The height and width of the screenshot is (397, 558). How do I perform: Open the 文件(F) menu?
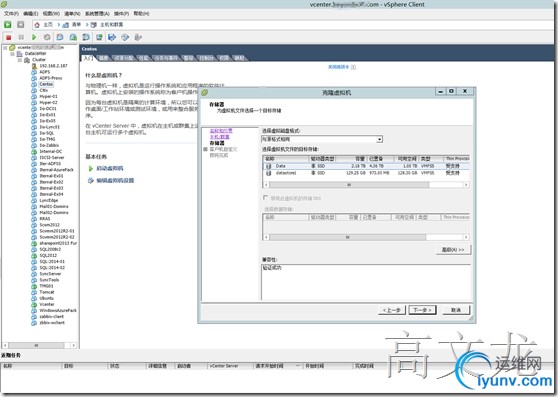tap(11, 14)
